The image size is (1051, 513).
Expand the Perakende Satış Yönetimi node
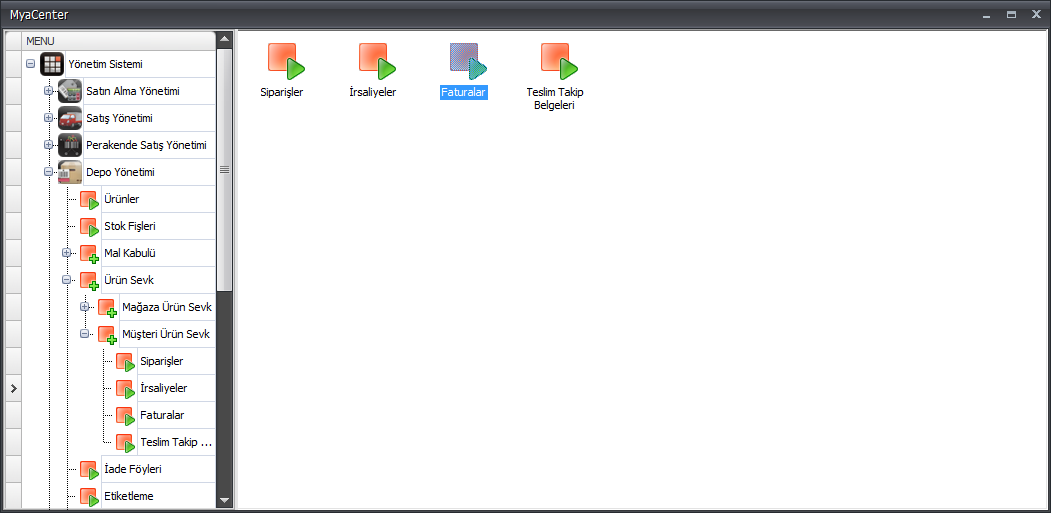[x=48, y=145]
